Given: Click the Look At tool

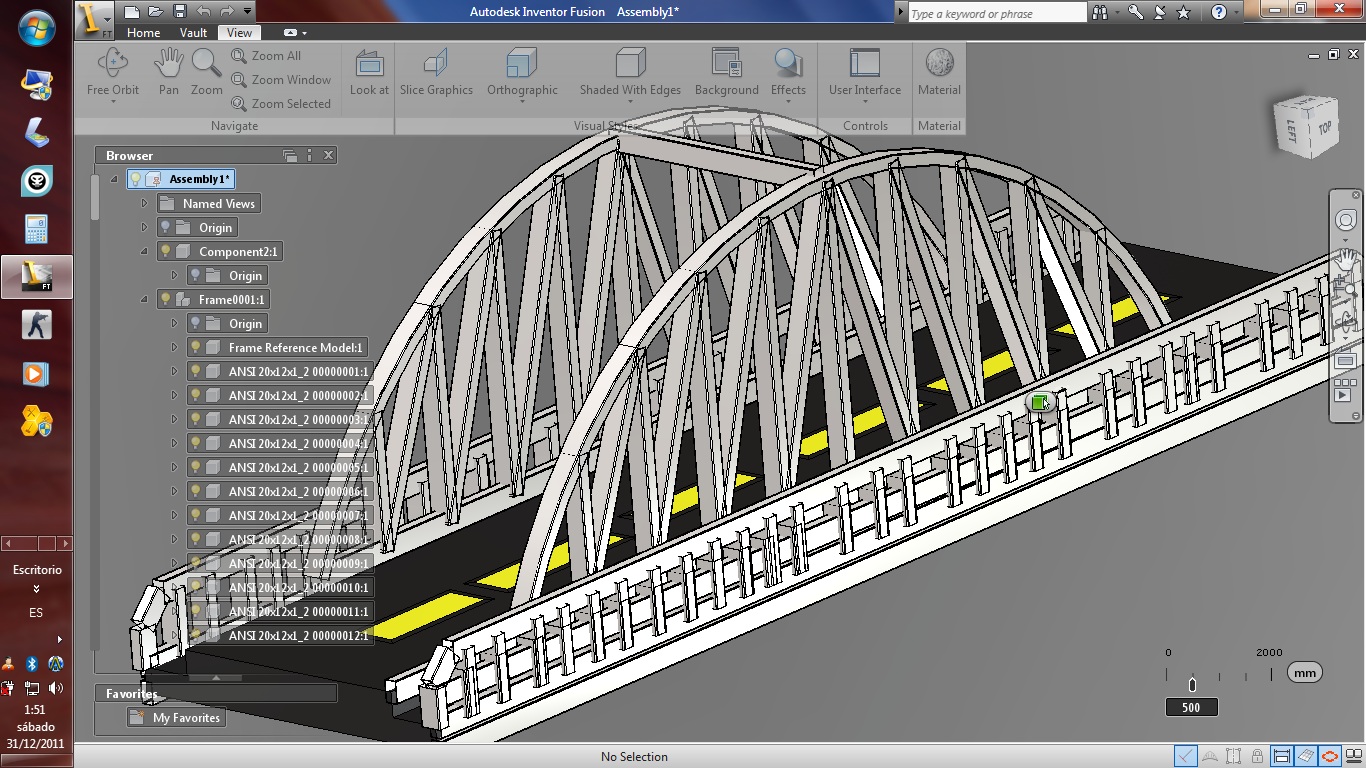Looking at the screenshot, I should tap(369, 72).
